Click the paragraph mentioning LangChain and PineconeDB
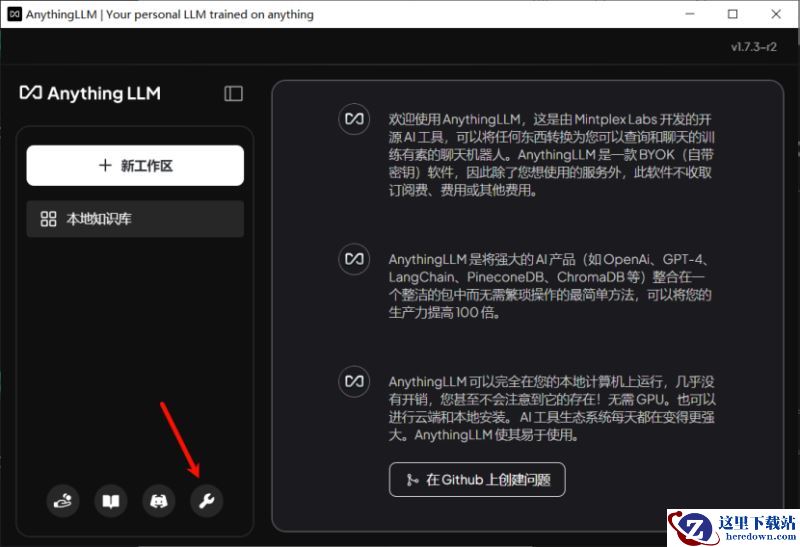 550,286
